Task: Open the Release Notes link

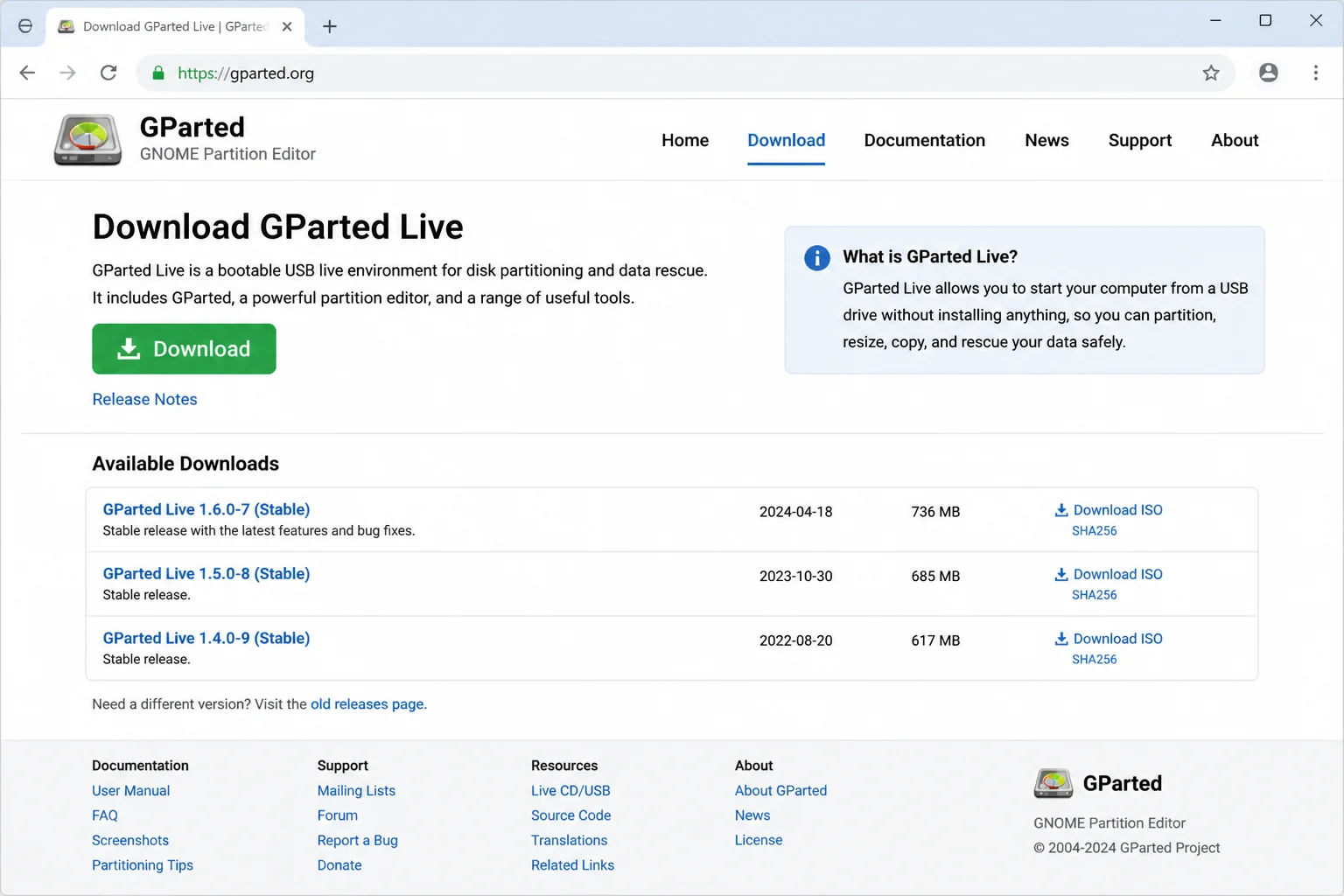Action: point(144,399)
